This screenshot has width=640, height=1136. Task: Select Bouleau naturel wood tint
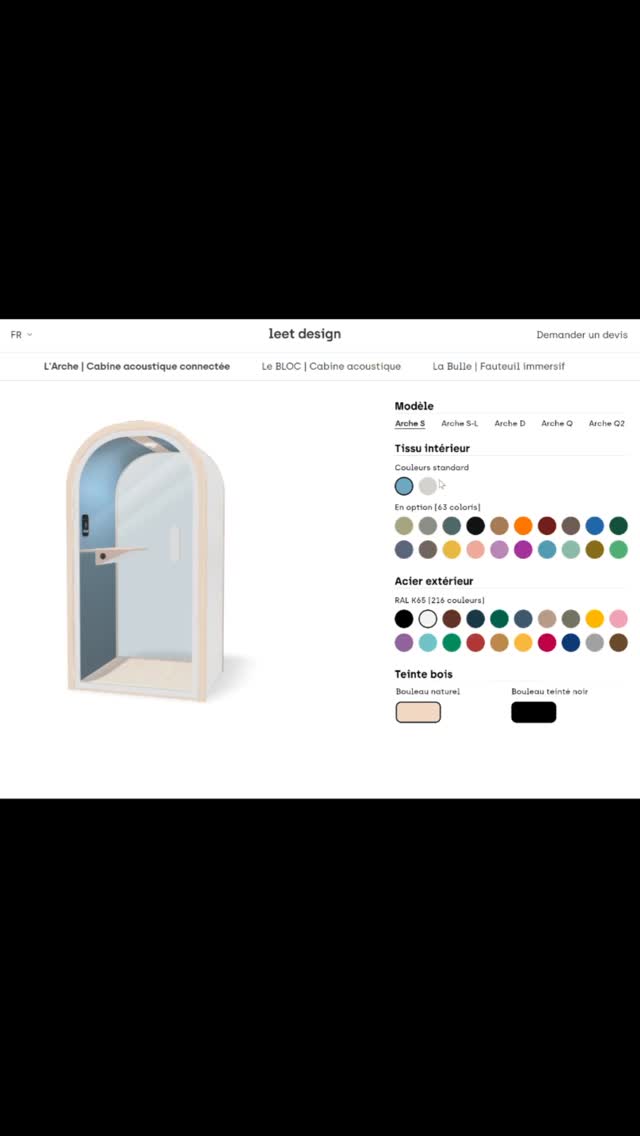click(x=418, y=712)
